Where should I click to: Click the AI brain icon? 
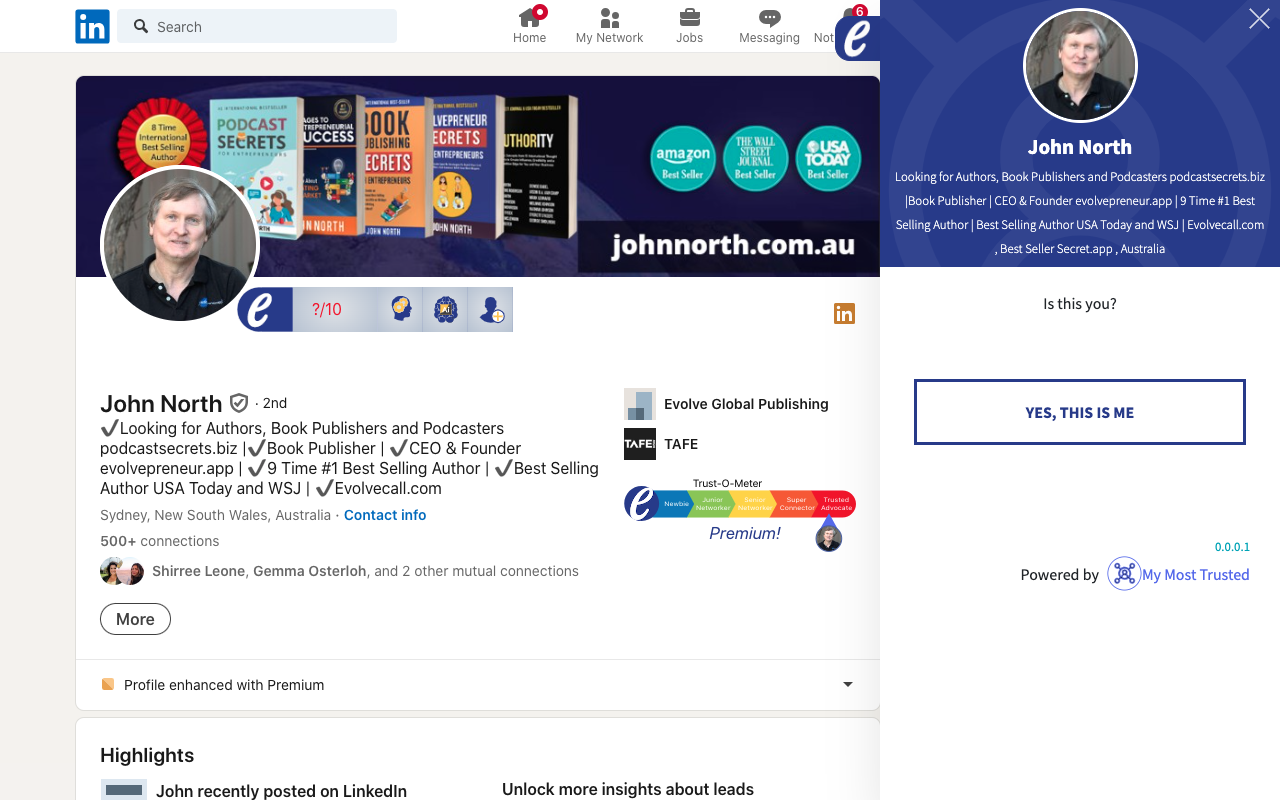[446, 310]
